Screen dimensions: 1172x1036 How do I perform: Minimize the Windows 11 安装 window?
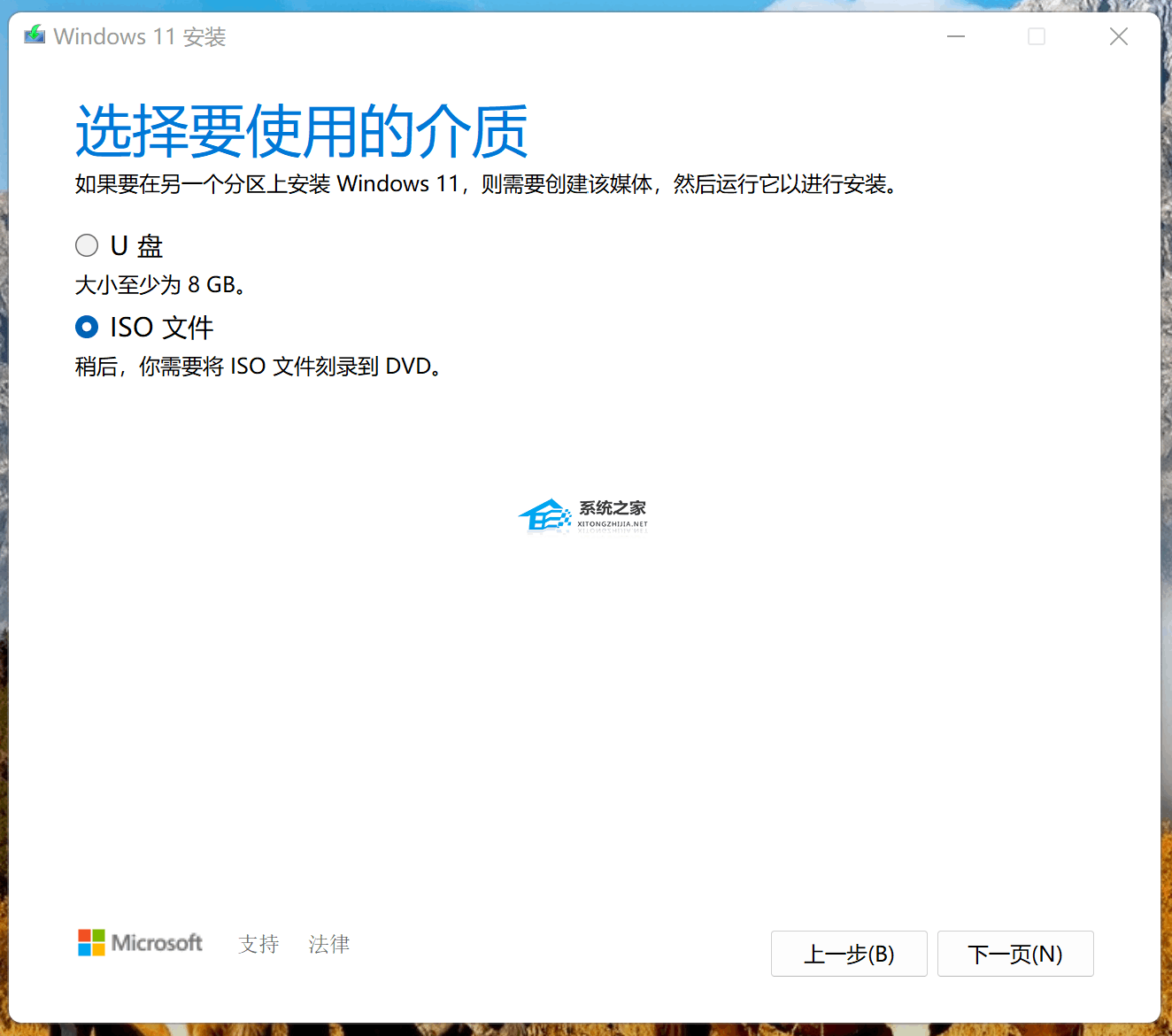coord(956,36)
